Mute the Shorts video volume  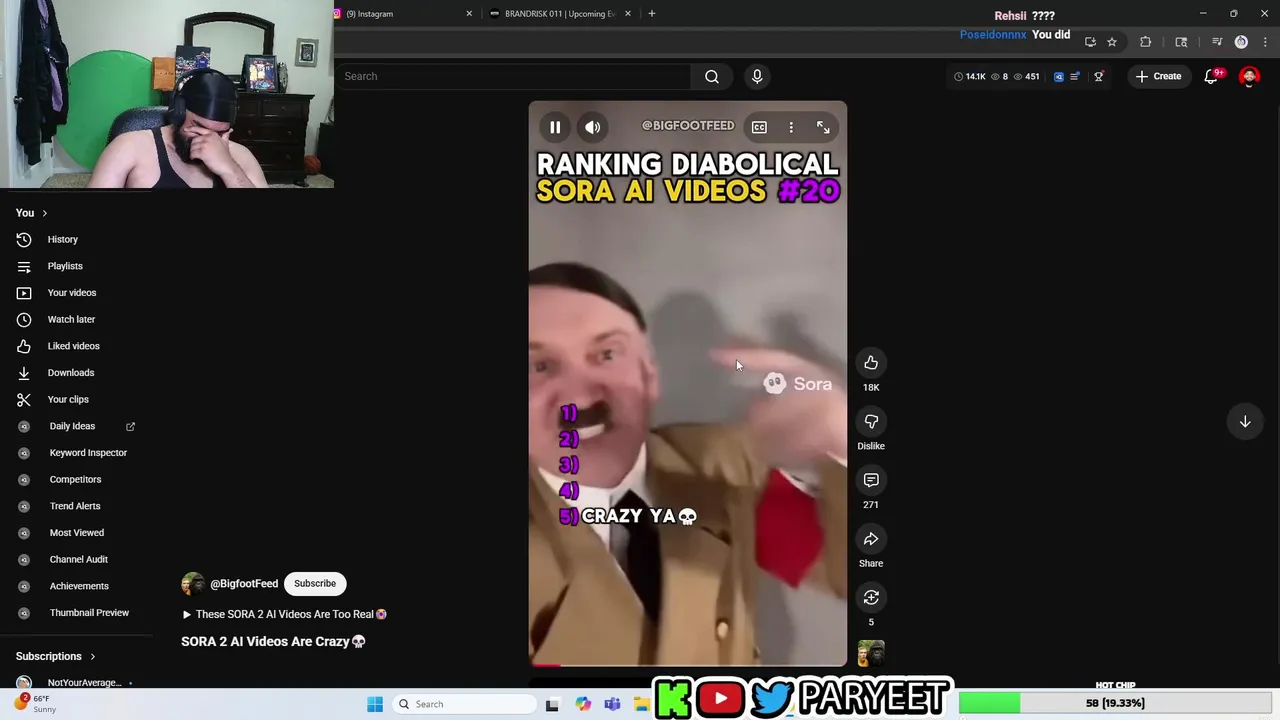593,127
